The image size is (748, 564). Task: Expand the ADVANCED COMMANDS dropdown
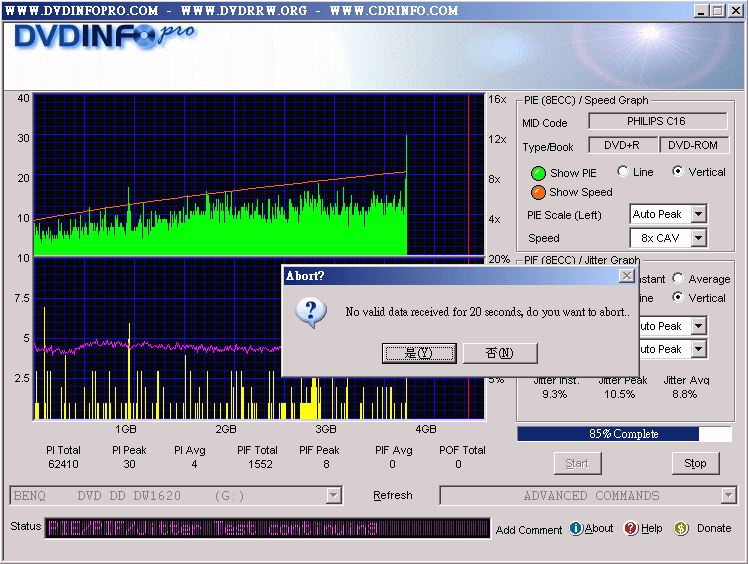(x=728, y=495)
